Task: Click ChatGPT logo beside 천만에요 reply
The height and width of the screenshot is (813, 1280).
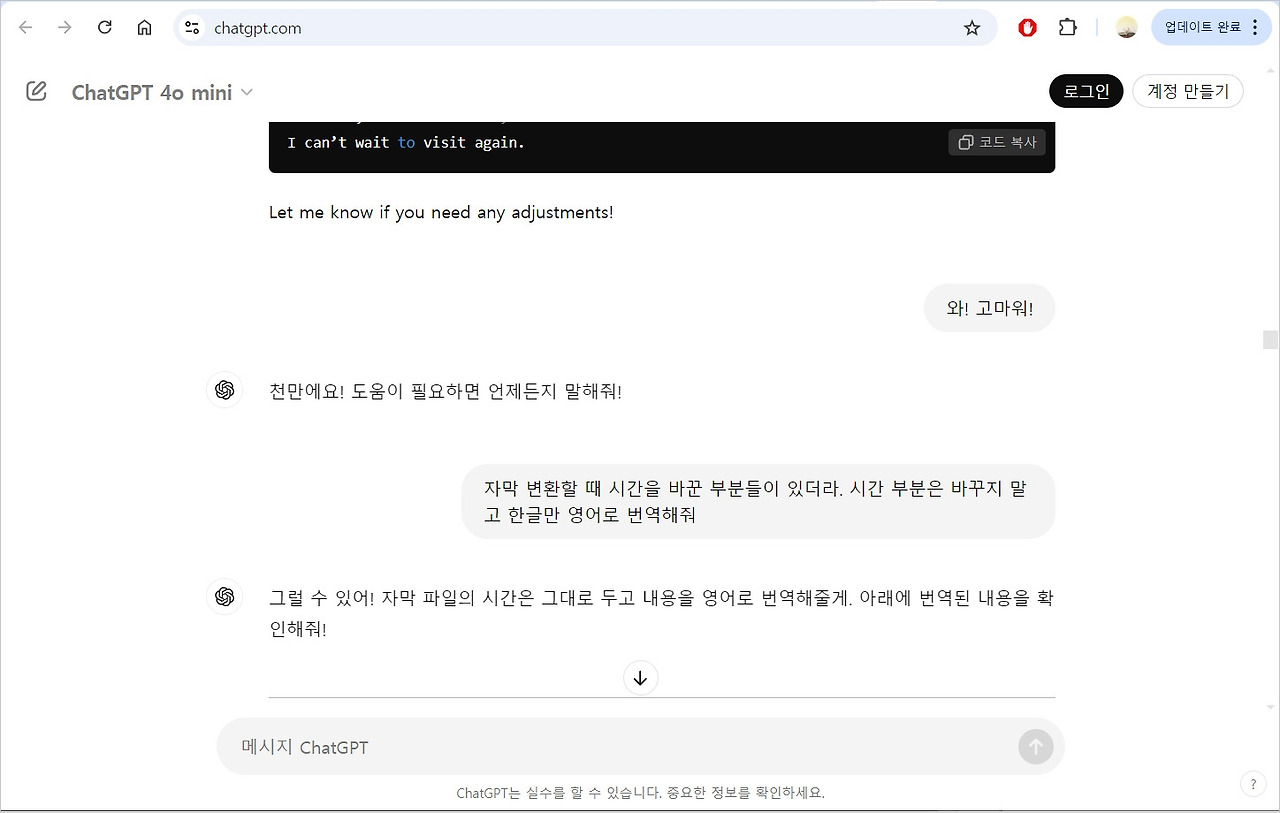Action: (x=225, y=390)
